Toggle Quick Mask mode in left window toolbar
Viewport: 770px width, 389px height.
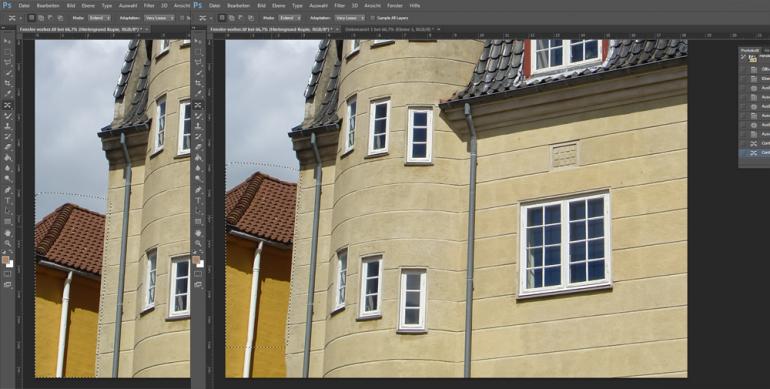coord(8,274)
